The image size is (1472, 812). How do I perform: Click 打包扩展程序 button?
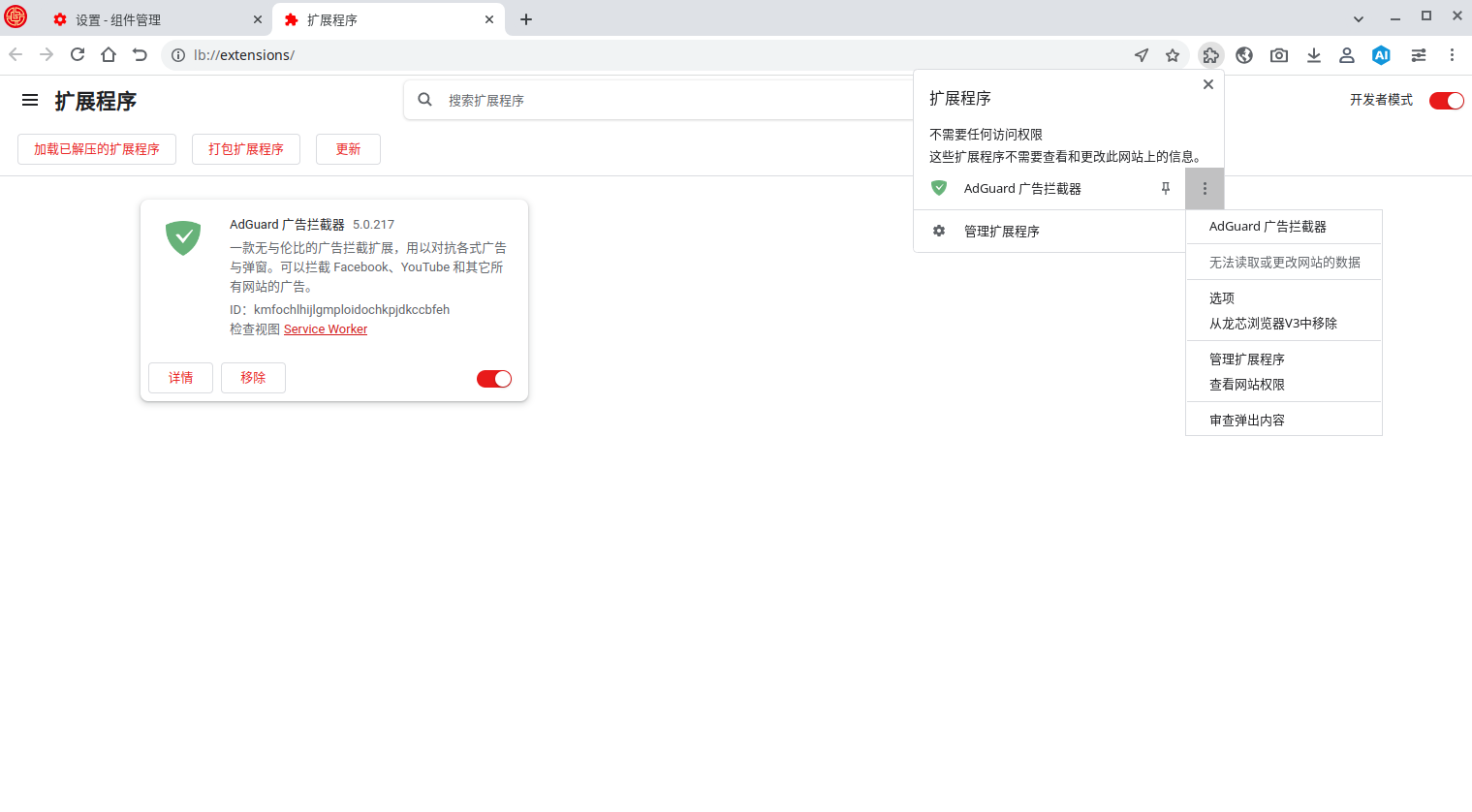(246, 149)
